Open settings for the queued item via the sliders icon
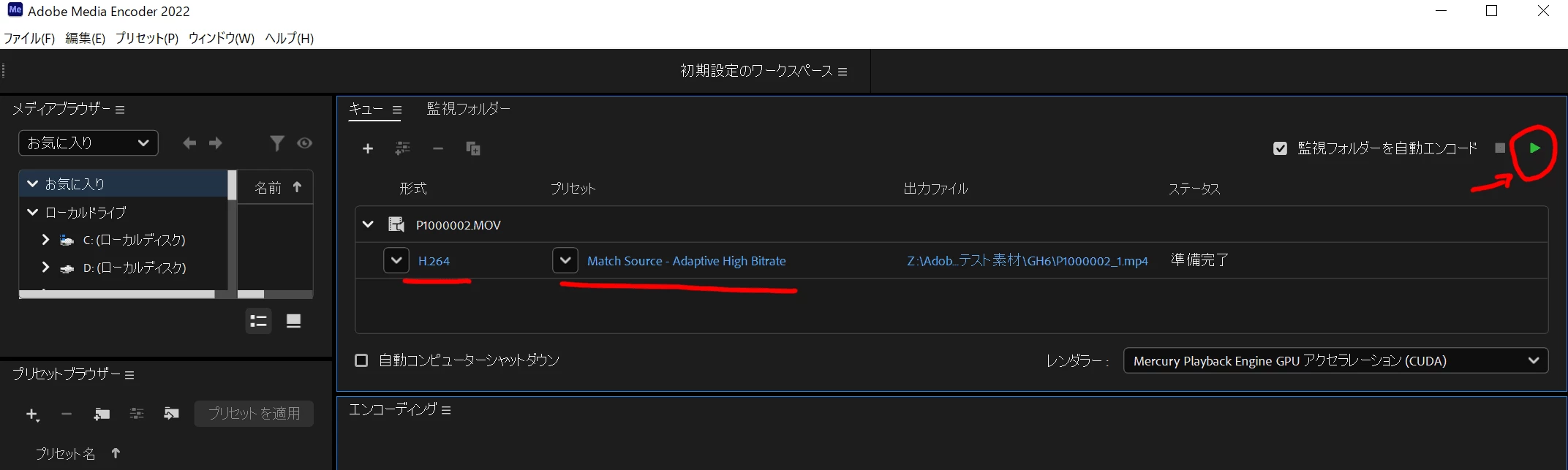 402,148
